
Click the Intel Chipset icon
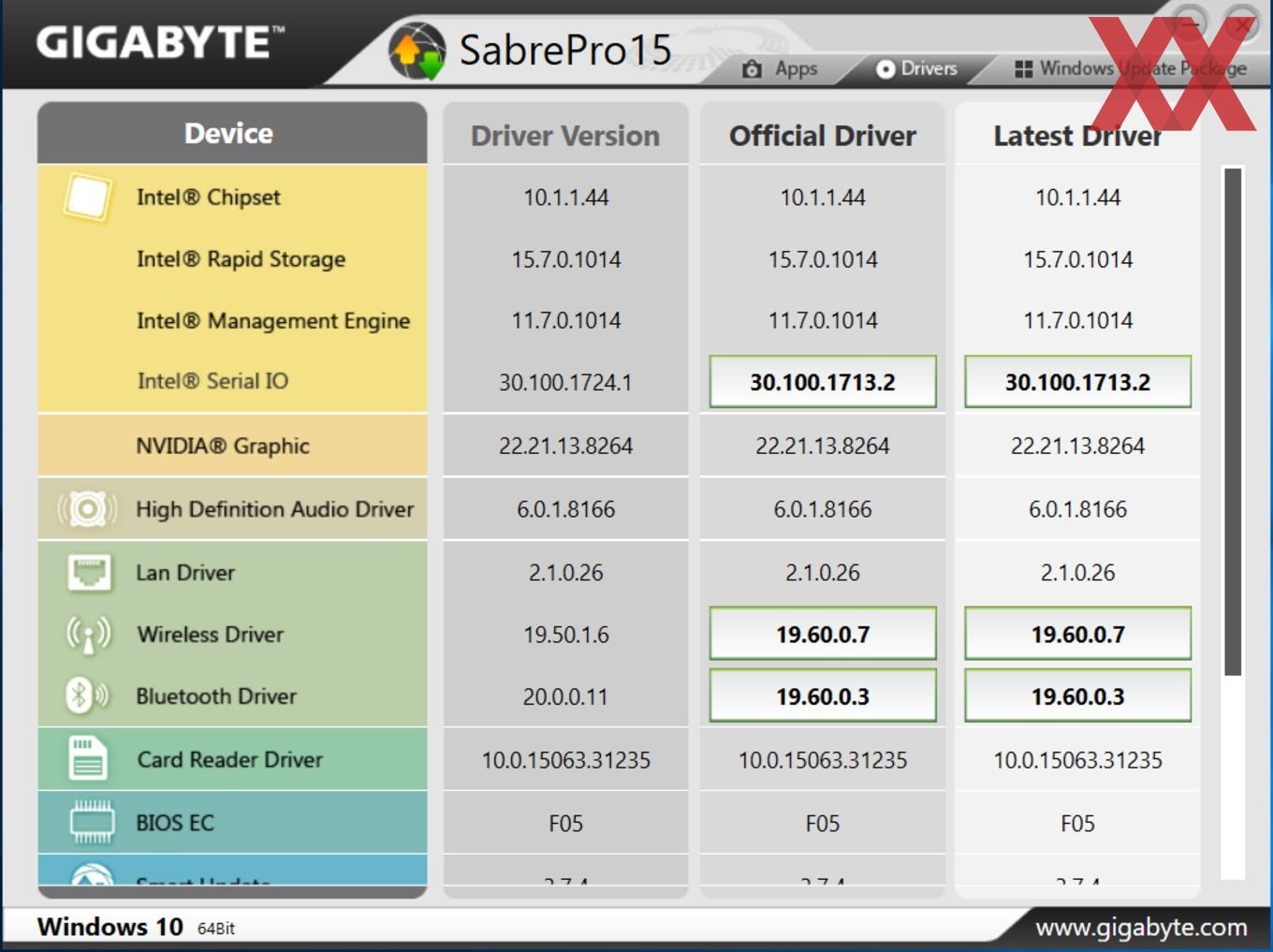[87, 198]
